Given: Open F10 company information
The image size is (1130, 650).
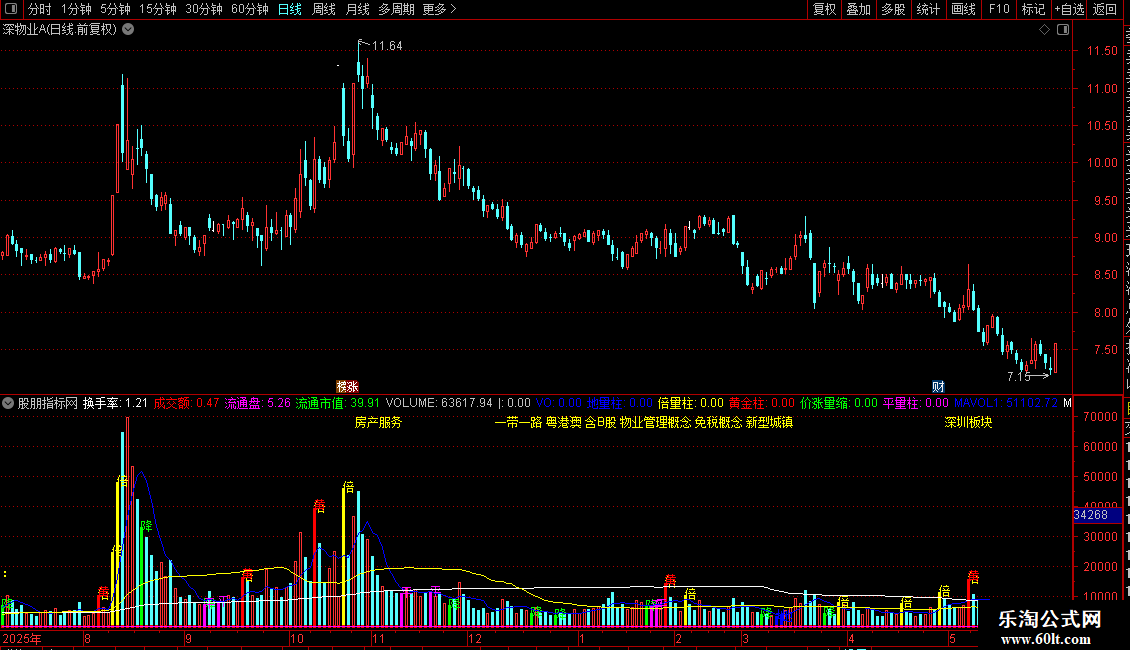Looking at the screenshot, I should (x=999, y=9).
